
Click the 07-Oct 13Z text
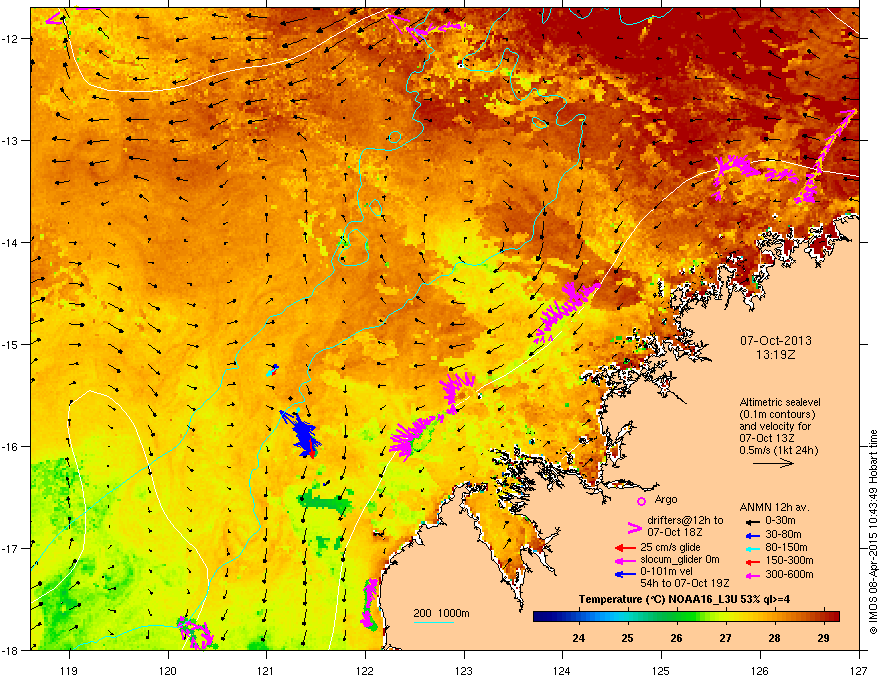point(767,438)
